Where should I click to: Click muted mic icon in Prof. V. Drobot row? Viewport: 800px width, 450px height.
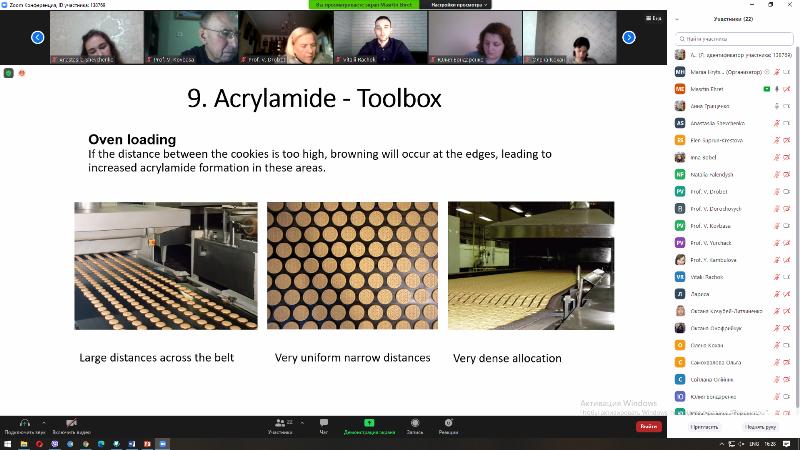click(777, 191)
